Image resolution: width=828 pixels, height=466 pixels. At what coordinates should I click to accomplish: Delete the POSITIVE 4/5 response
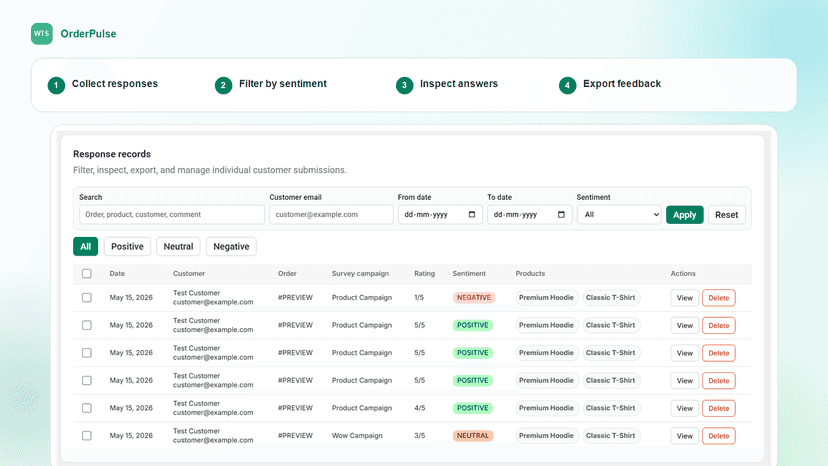(719, 408)
